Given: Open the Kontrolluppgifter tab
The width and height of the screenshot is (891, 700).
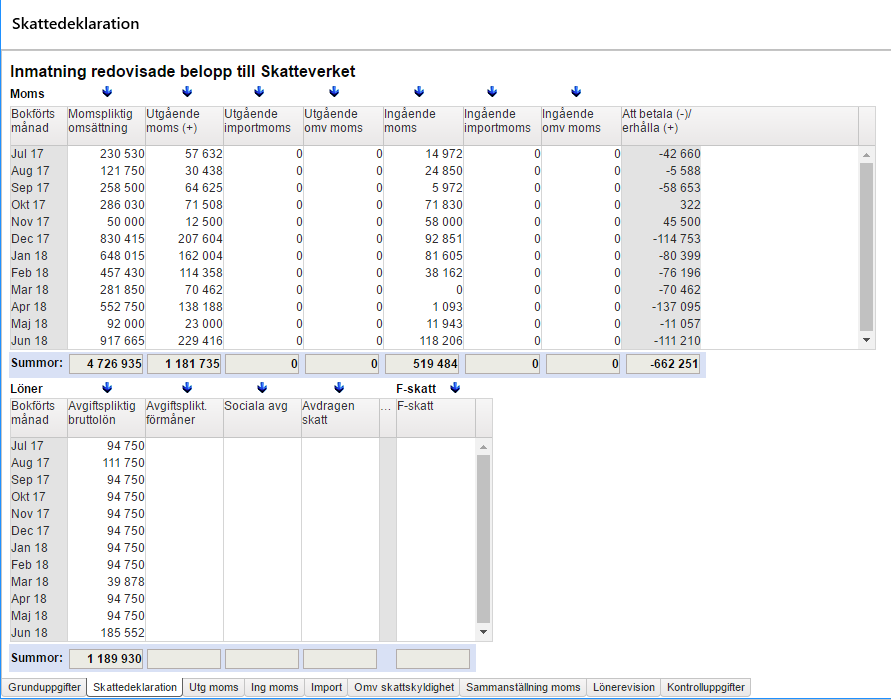Looking at the screenshot, I should [x=706, y=687].
